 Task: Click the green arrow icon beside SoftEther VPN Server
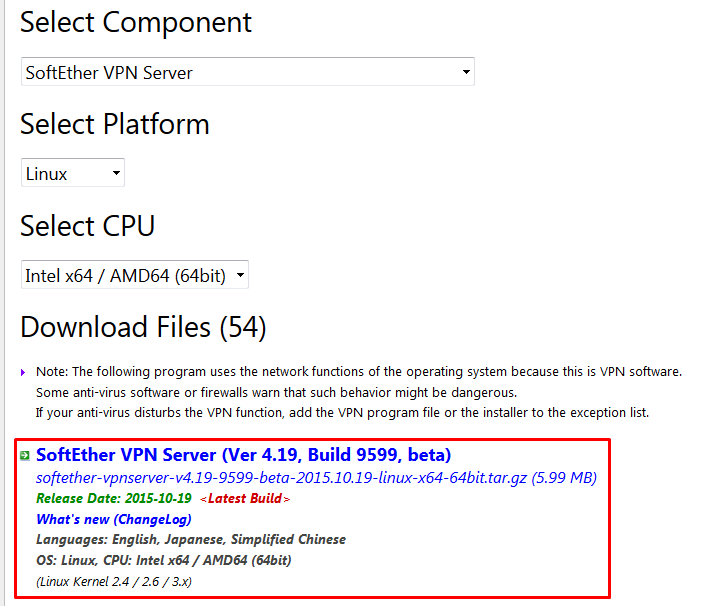[24, 456]
